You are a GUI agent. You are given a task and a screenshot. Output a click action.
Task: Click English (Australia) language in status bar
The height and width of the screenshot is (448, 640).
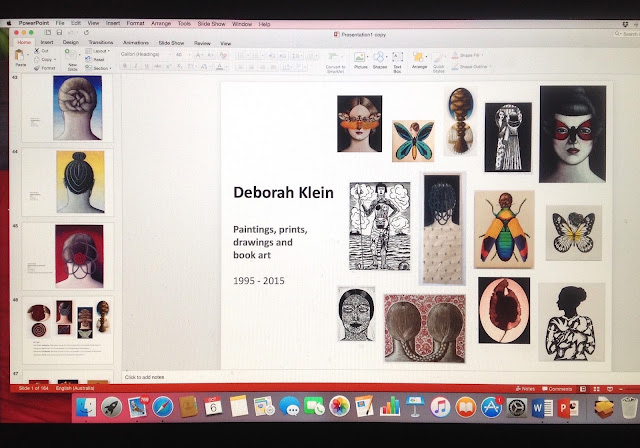75,388
